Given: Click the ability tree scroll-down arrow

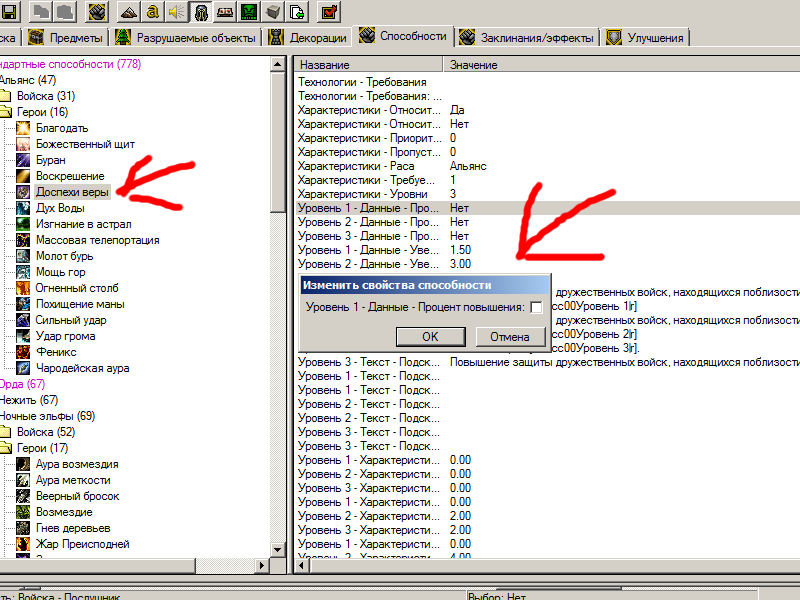Looking at the screenshot, I should [278, 550].
